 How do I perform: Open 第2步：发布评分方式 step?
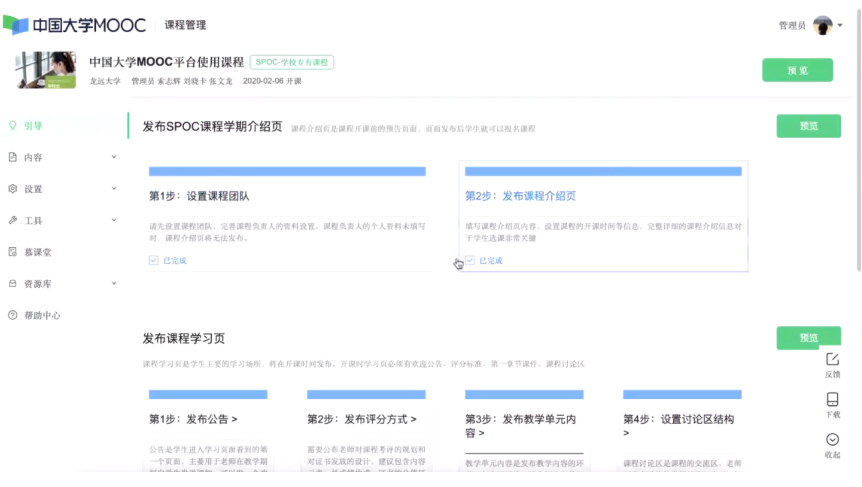[x=362, y=419]
